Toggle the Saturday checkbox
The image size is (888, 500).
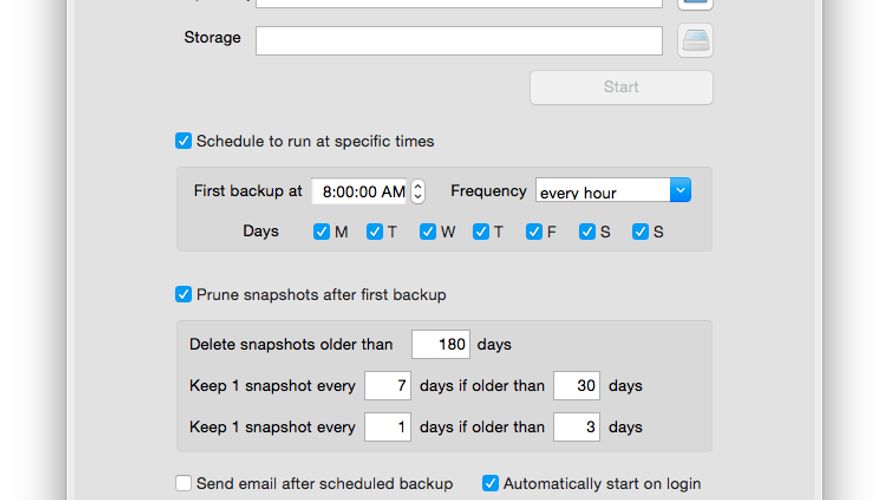click(587, 232)
